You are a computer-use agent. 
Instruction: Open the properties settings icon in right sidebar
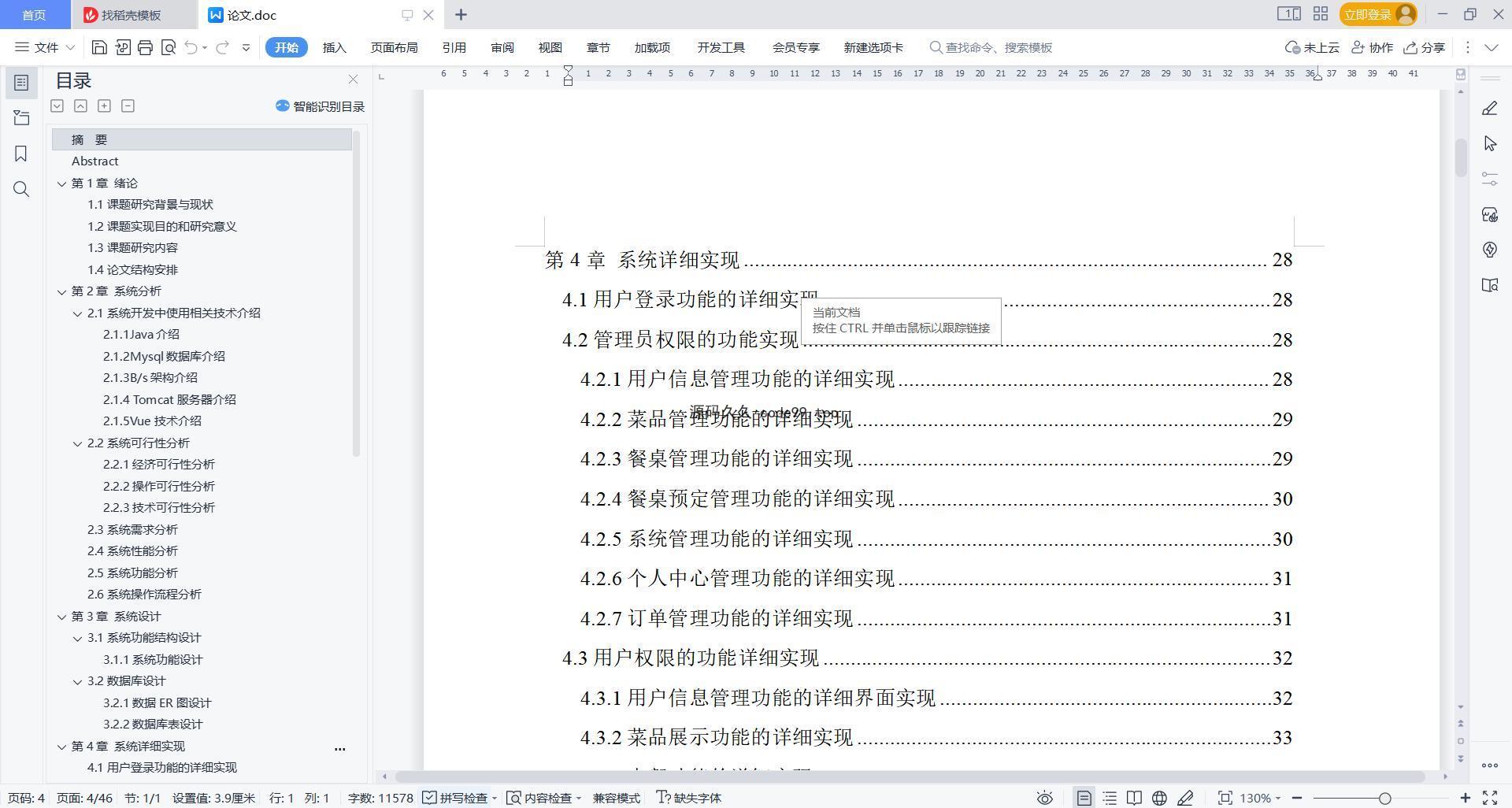[x=1489, y=179]
